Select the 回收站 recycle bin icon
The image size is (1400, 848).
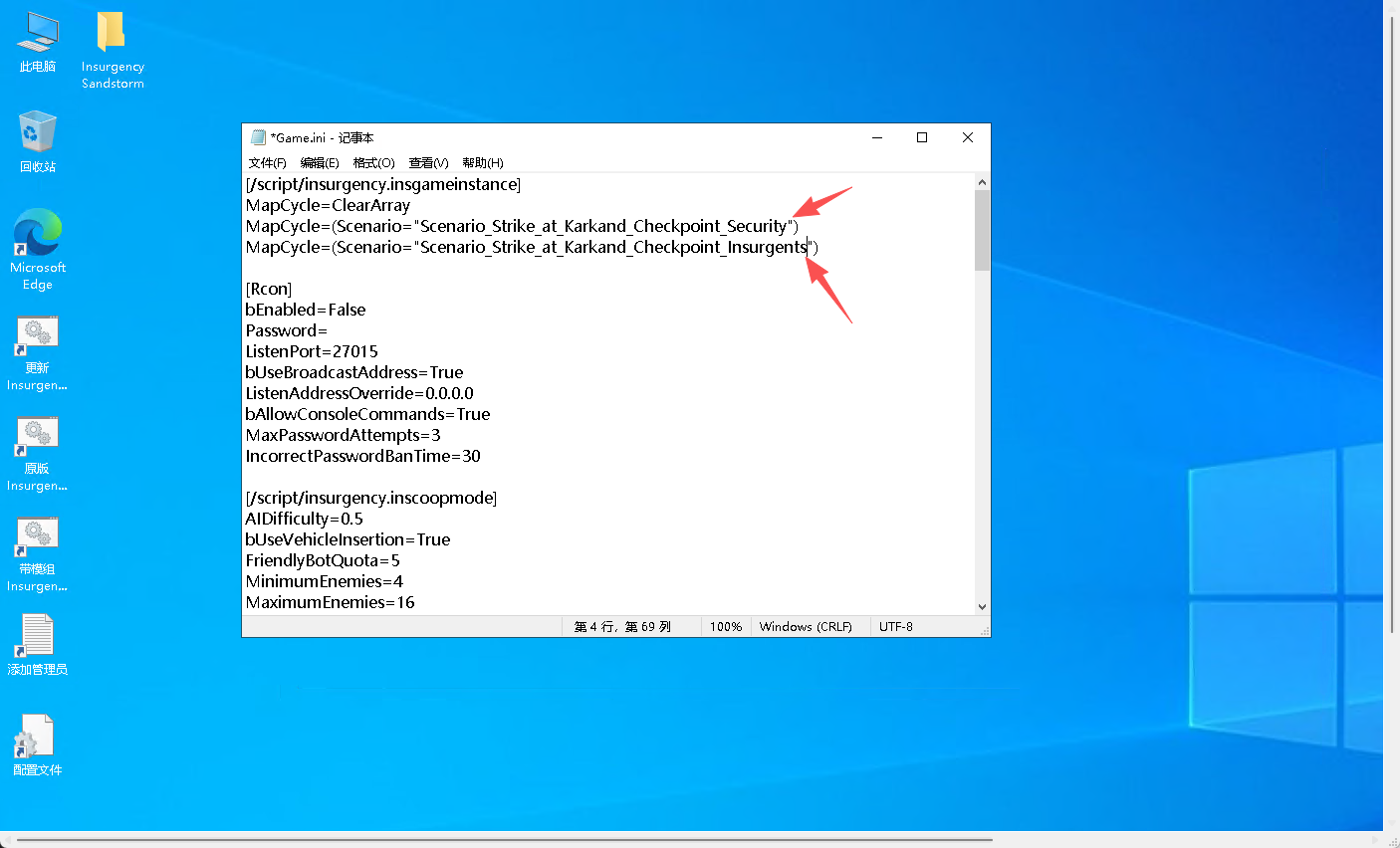click(38, 141)
